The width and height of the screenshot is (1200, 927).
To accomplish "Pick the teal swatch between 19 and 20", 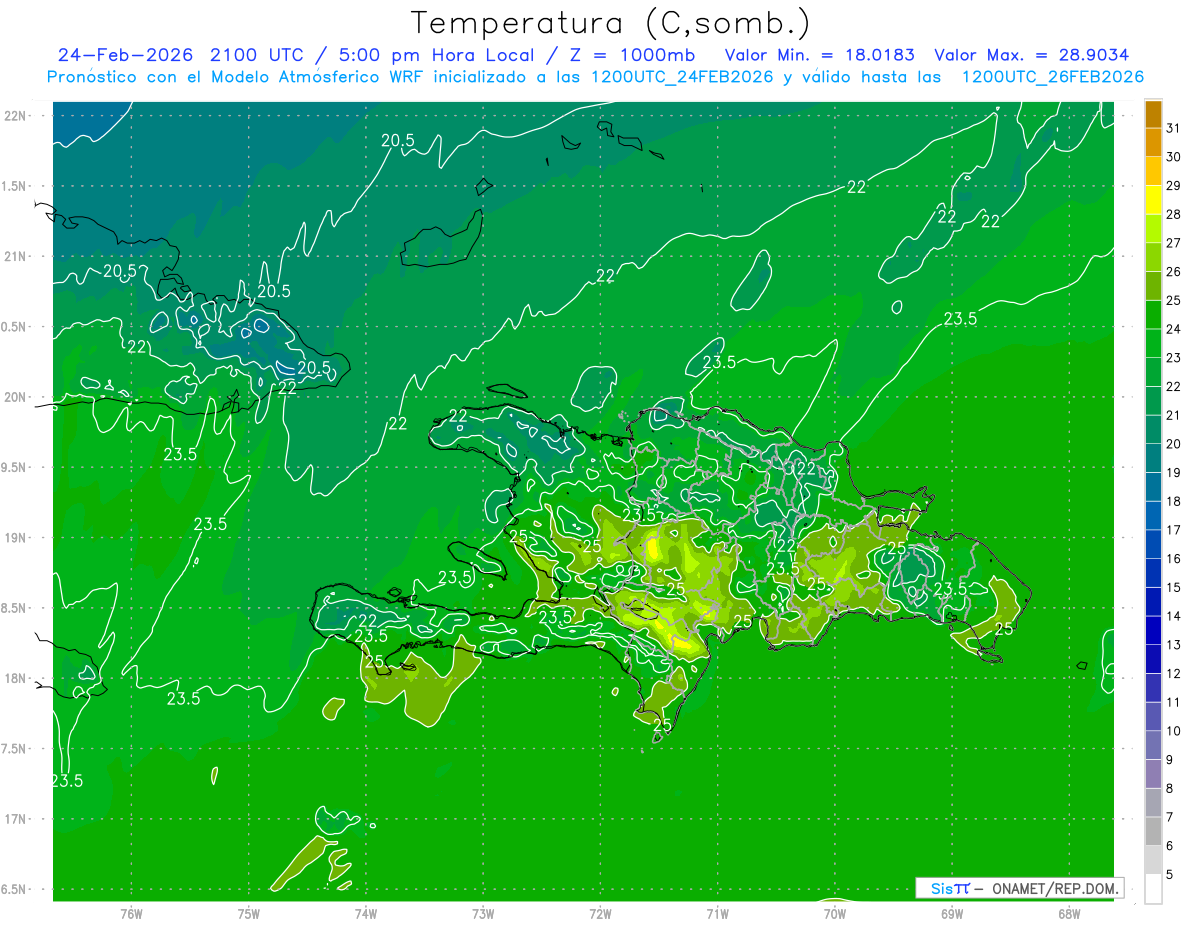I will [1153, 458].
